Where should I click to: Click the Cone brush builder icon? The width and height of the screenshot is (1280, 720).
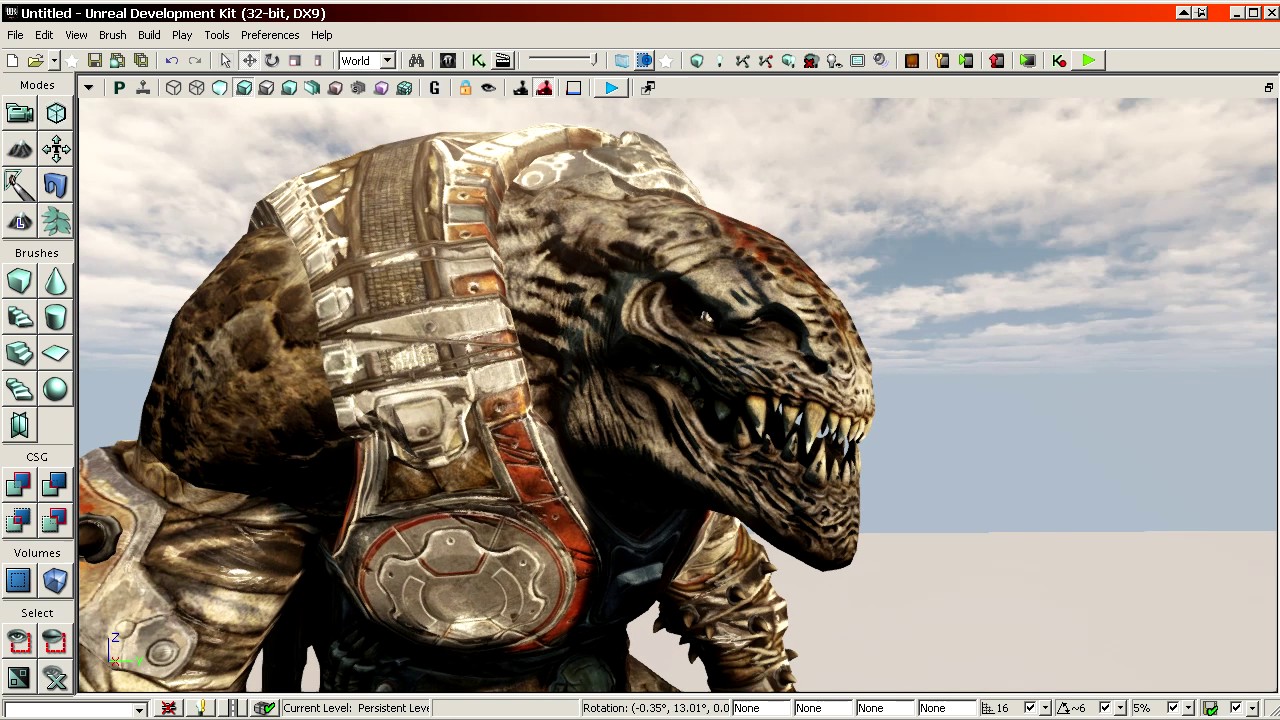coord(55,282)
